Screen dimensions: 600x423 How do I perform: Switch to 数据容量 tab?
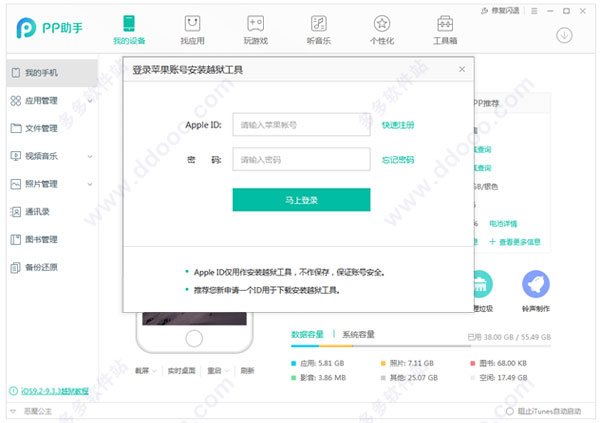click(307, 335)
